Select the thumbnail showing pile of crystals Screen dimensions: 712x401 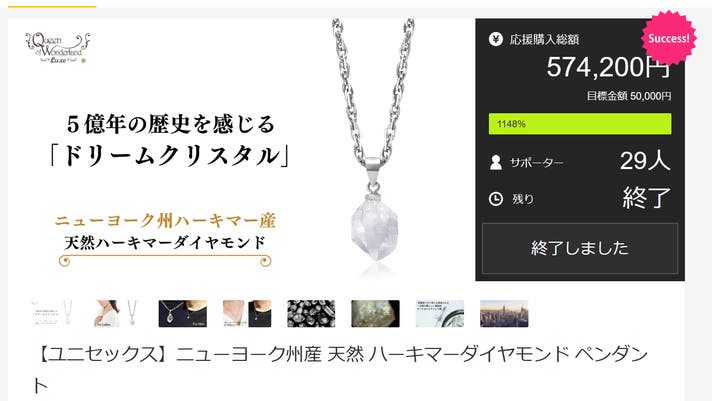[311, 313]
